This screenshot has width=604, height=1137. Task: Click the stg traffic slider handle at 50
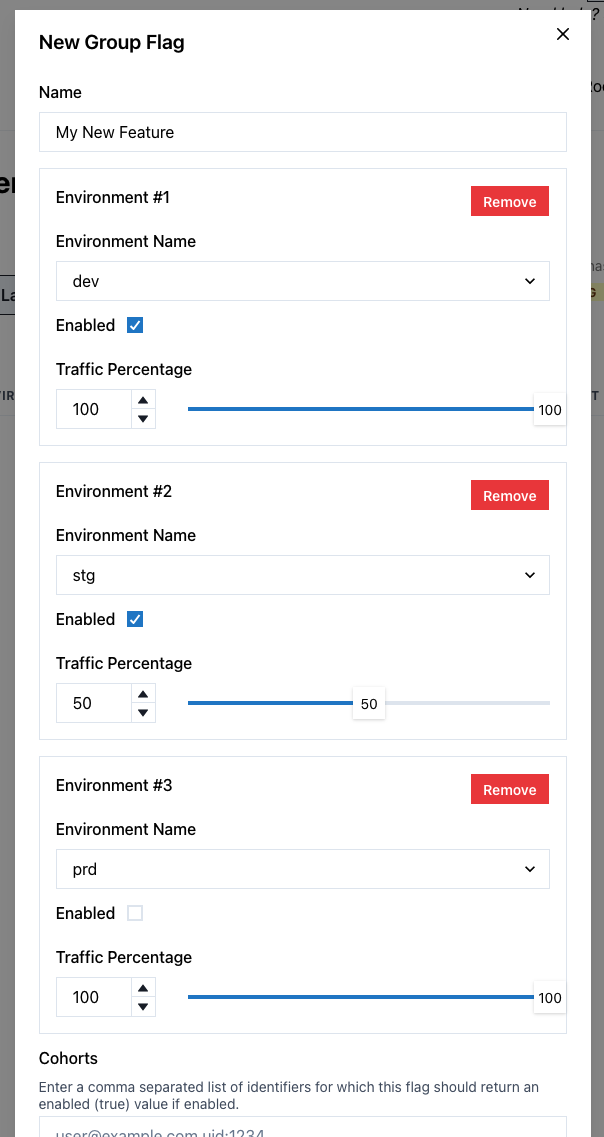(369, 704)
